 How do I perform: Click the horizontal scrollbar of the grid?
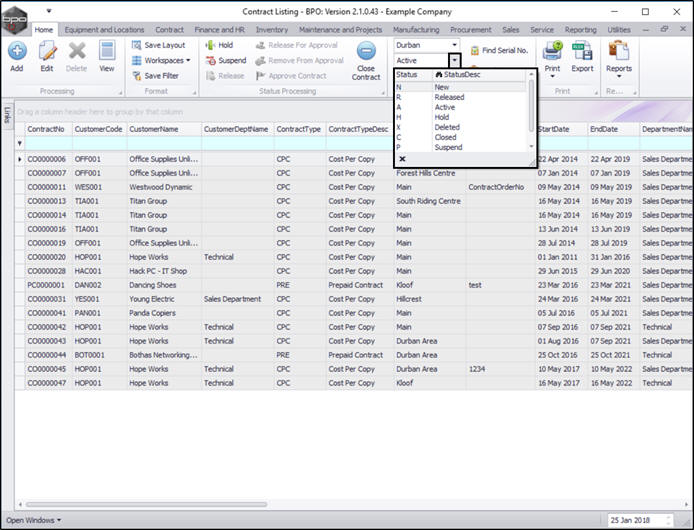click(x=146, y=504)
